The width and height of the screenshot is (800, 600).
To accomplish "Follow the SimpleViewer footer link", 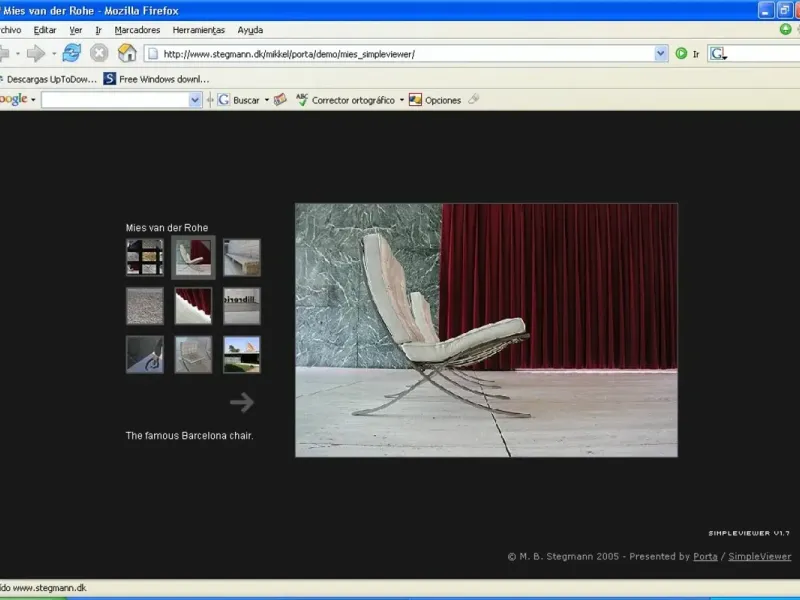I will 759,556.
